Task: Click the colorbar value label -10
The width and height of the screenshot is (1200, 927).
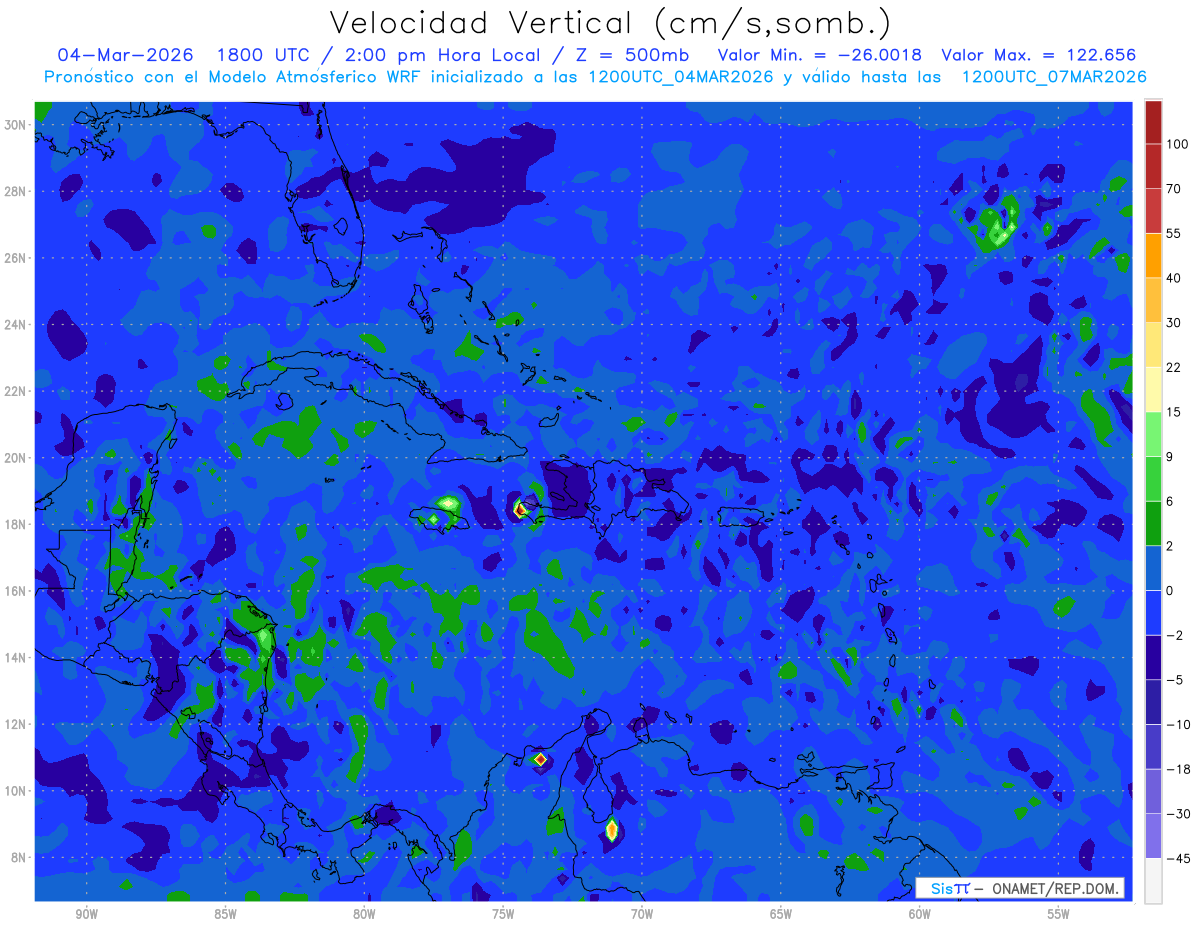Action: point(1177,725)
